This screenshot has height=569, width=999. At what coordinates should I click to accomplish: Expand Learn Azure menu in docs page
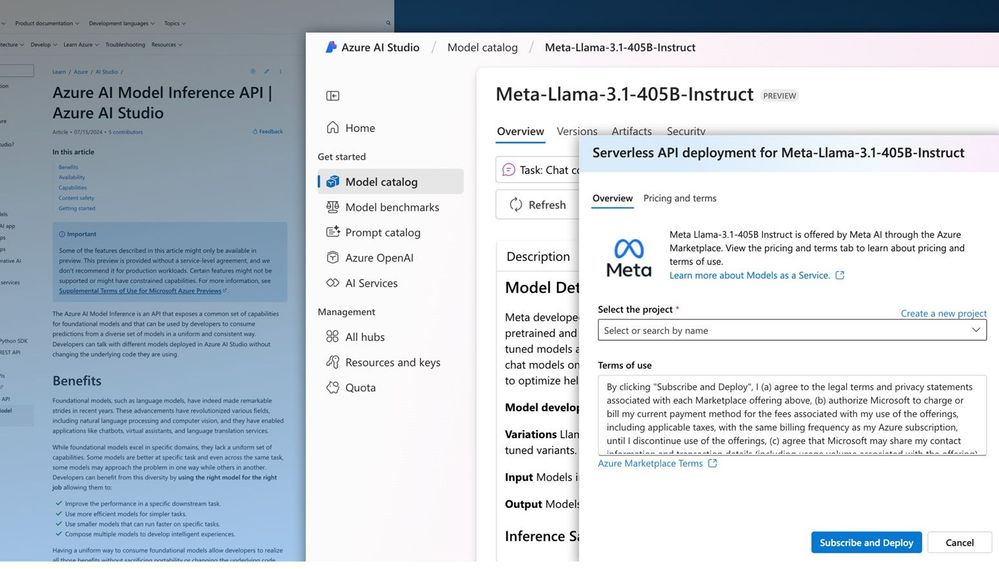coord(82,45)
